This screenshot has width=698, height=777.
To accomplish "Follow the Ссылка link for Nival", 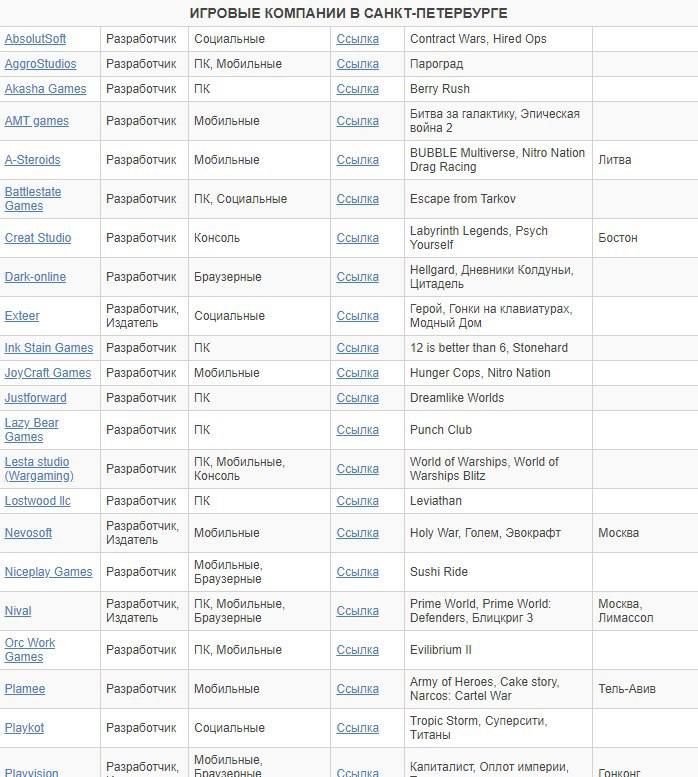I will click(357, 611).
